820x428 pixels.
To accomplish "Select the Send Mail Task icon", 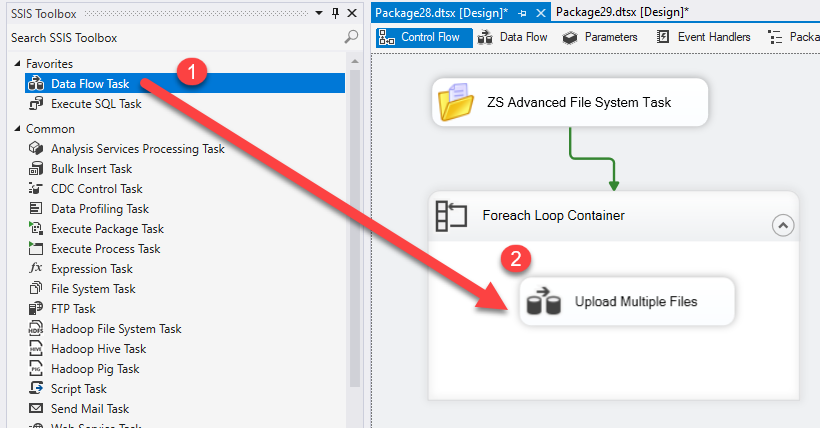I will 36,409.
